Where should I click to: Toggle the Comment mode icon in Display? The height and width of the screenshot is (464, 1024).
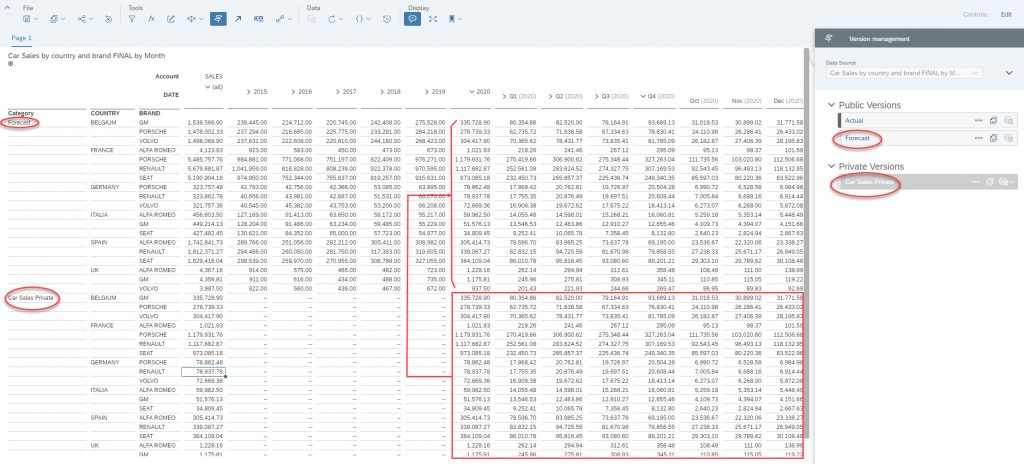[412, 19]
